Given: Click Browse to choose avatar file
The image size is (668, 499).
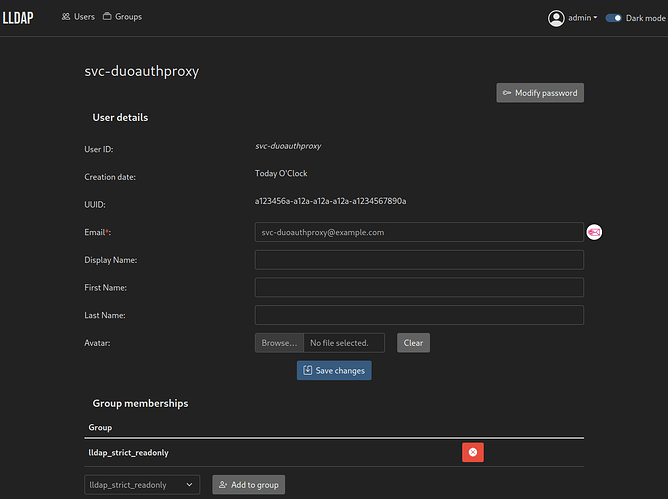Looking at the screenshot, I should click(279, 343).
